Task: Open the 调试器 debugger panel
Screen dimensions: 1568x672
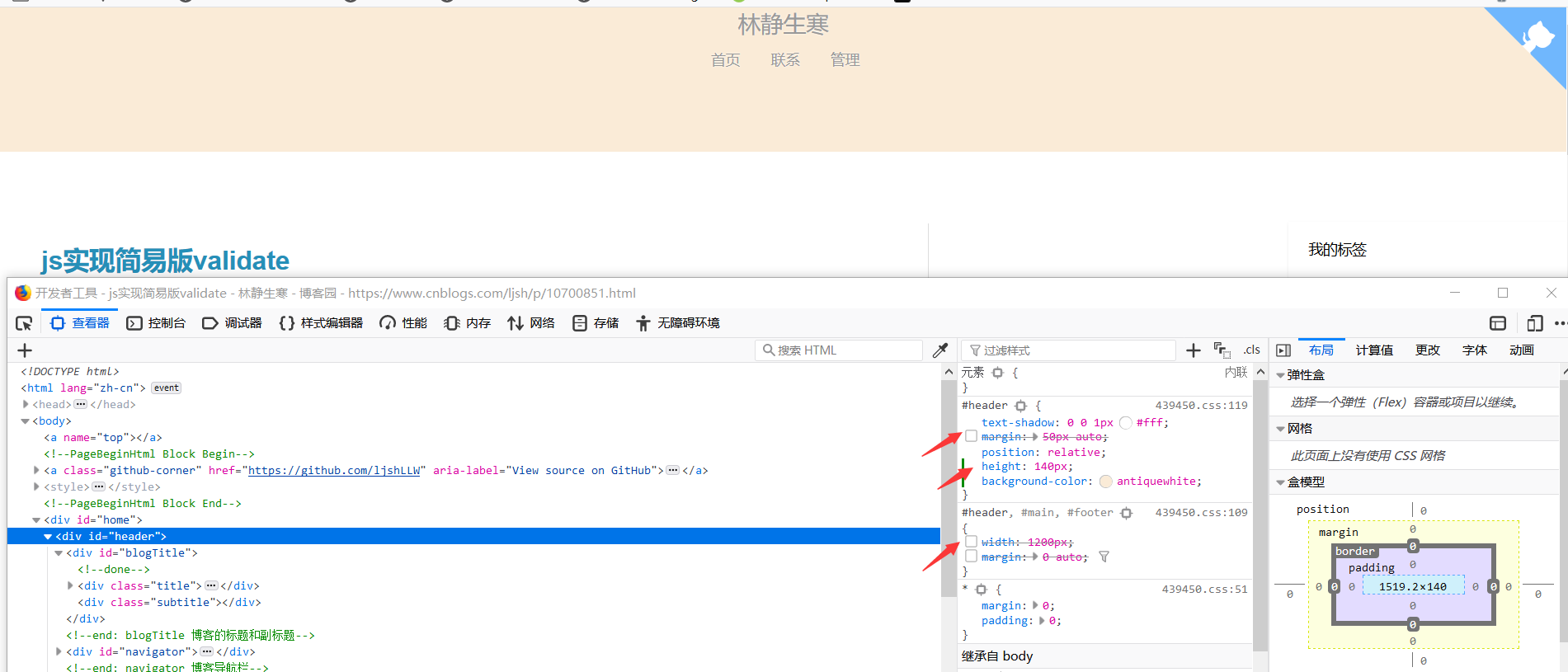Action: (x=232, y=323)
